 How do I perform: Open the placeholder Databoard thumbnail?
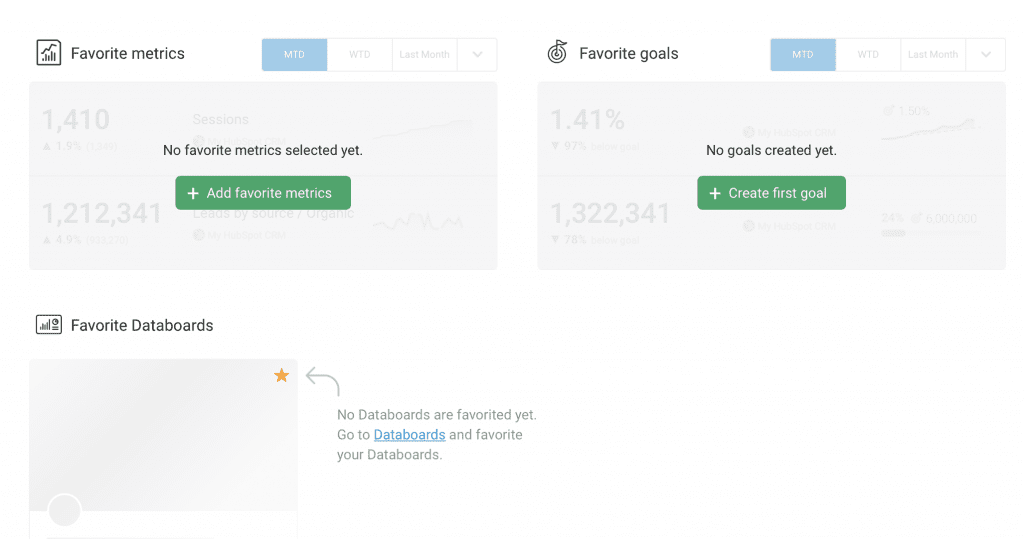point(163,435)
